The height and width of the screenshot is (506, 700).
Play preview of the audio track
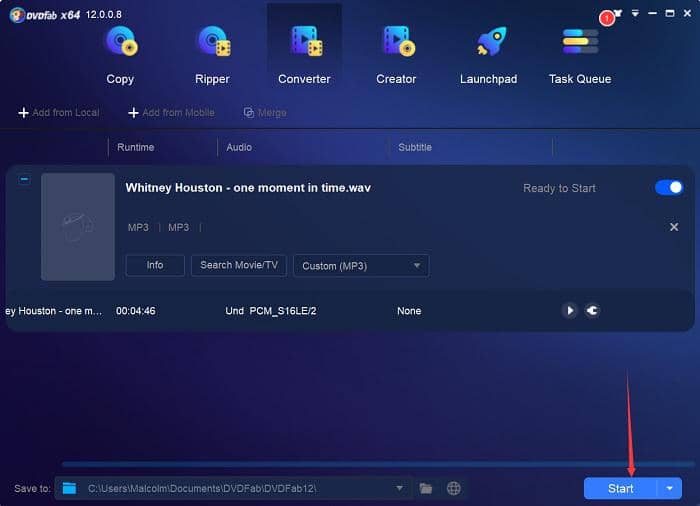[x=570, y=310]
